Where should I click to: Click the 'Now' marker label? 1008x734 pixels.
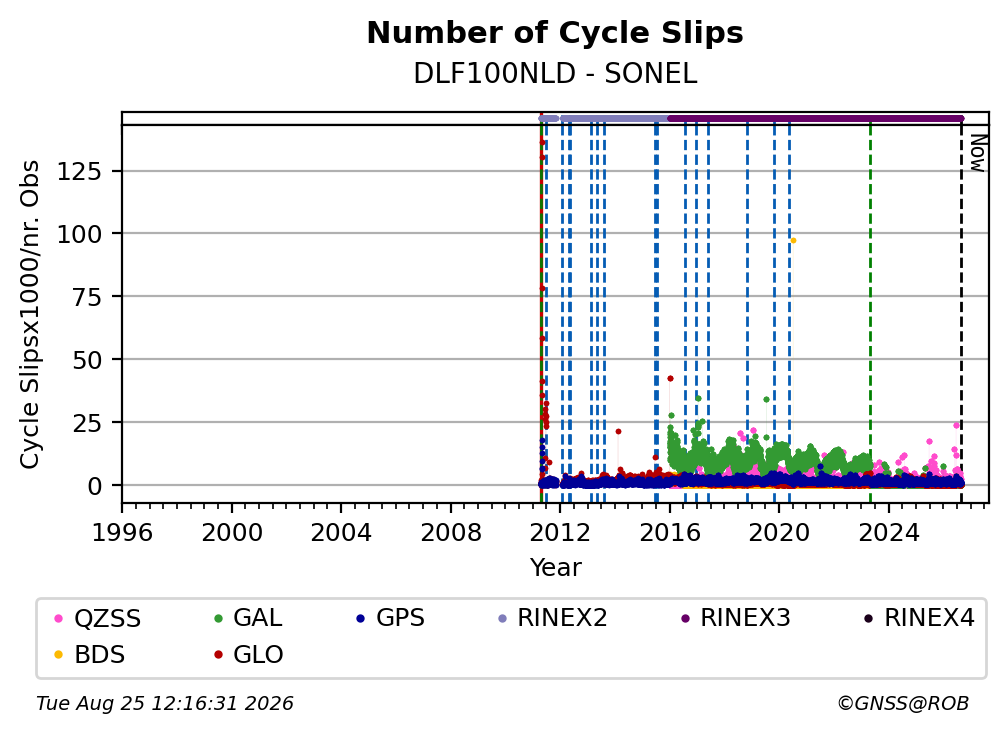(x=977, y=153)
